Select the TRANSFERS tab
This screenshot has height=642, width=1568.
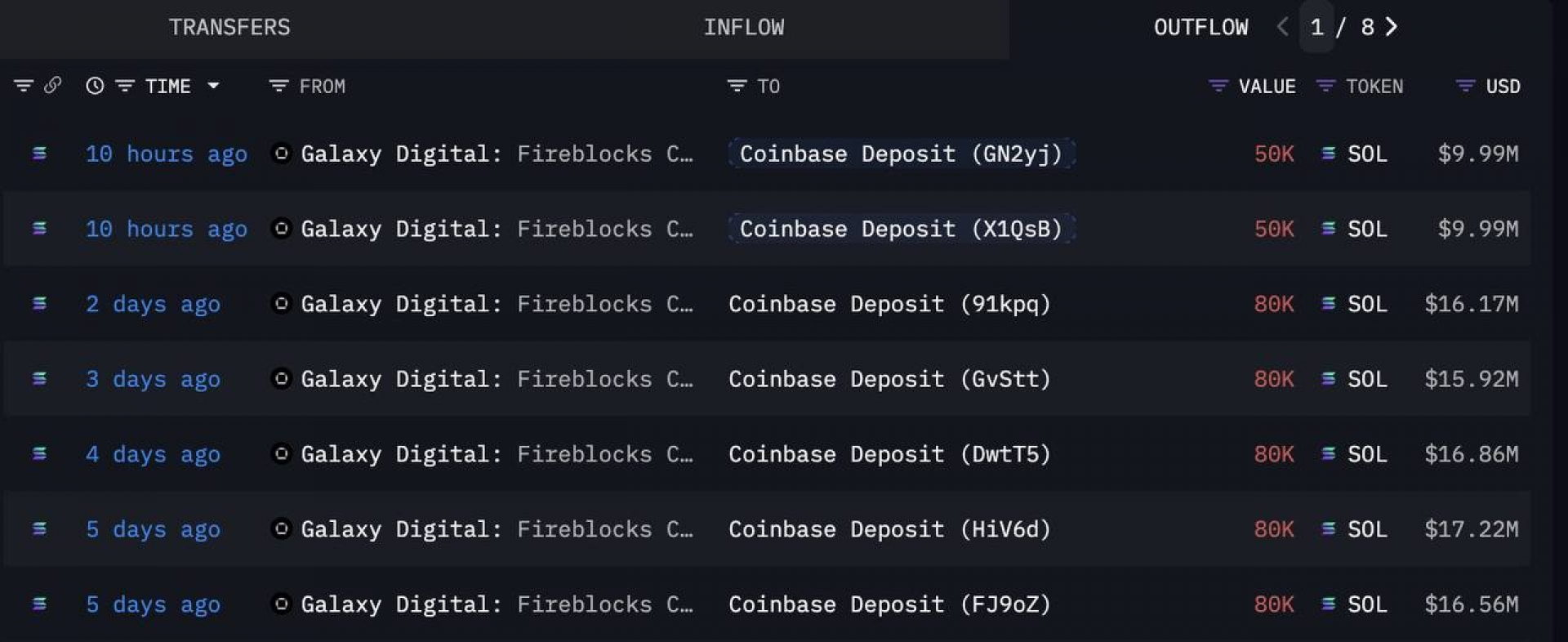pyautogui.click(x=229, y=27)
